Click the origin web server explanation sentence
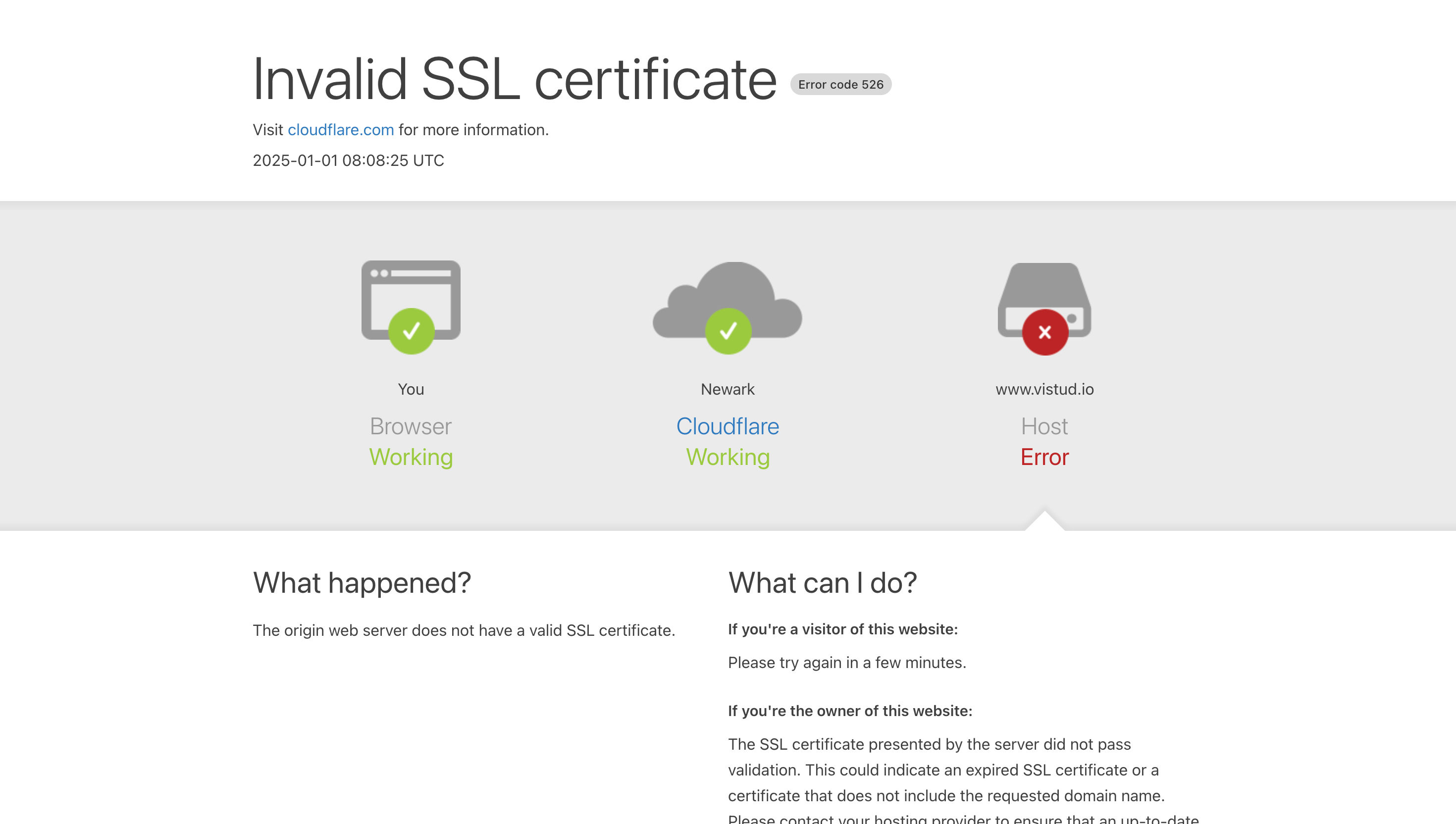The height and width of the screenshot is (824, 1456). click(x=464, y=630)
